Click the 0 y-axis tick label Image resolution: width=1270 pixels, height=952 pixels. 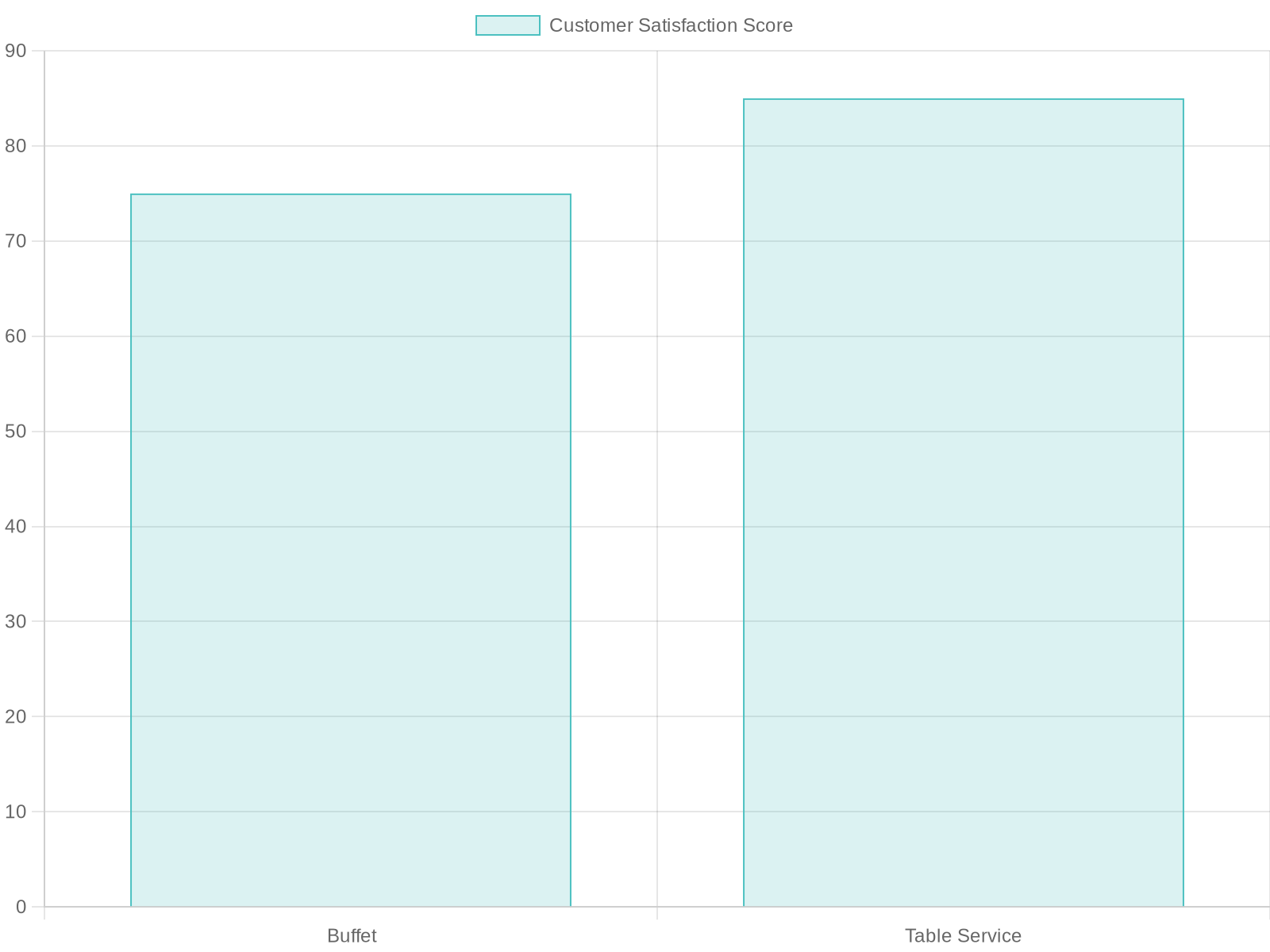(x=21, y=907)
